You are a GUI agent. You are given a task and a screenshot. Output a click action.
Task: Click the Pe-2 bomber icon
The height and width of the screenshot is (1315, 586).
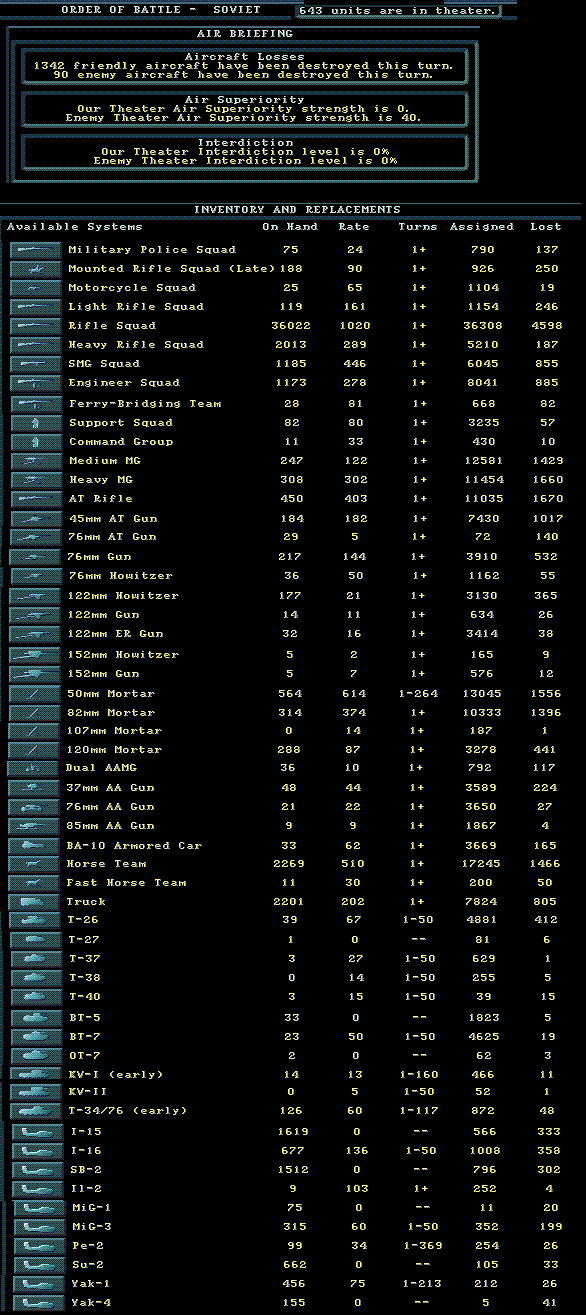click(37, 1247)
